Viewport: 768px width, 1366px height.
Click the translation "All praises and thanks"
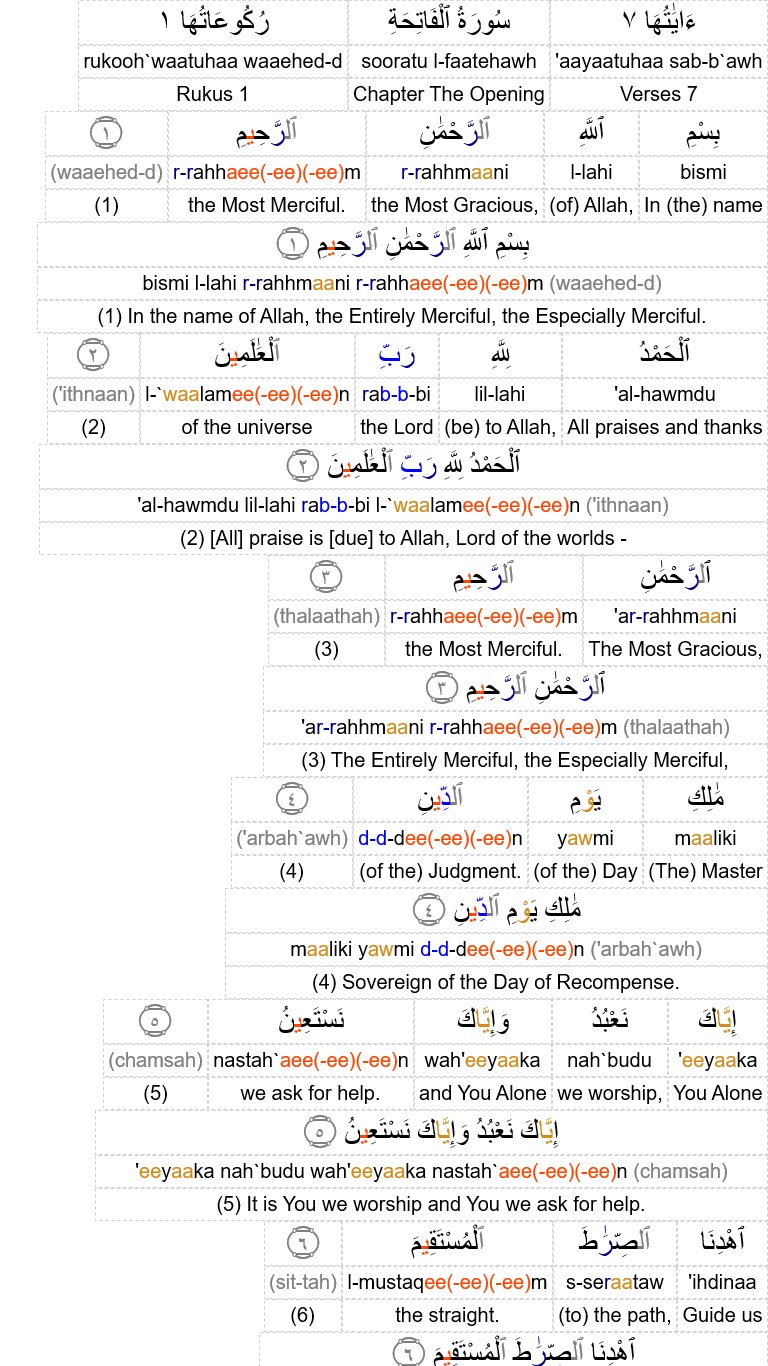664,427
